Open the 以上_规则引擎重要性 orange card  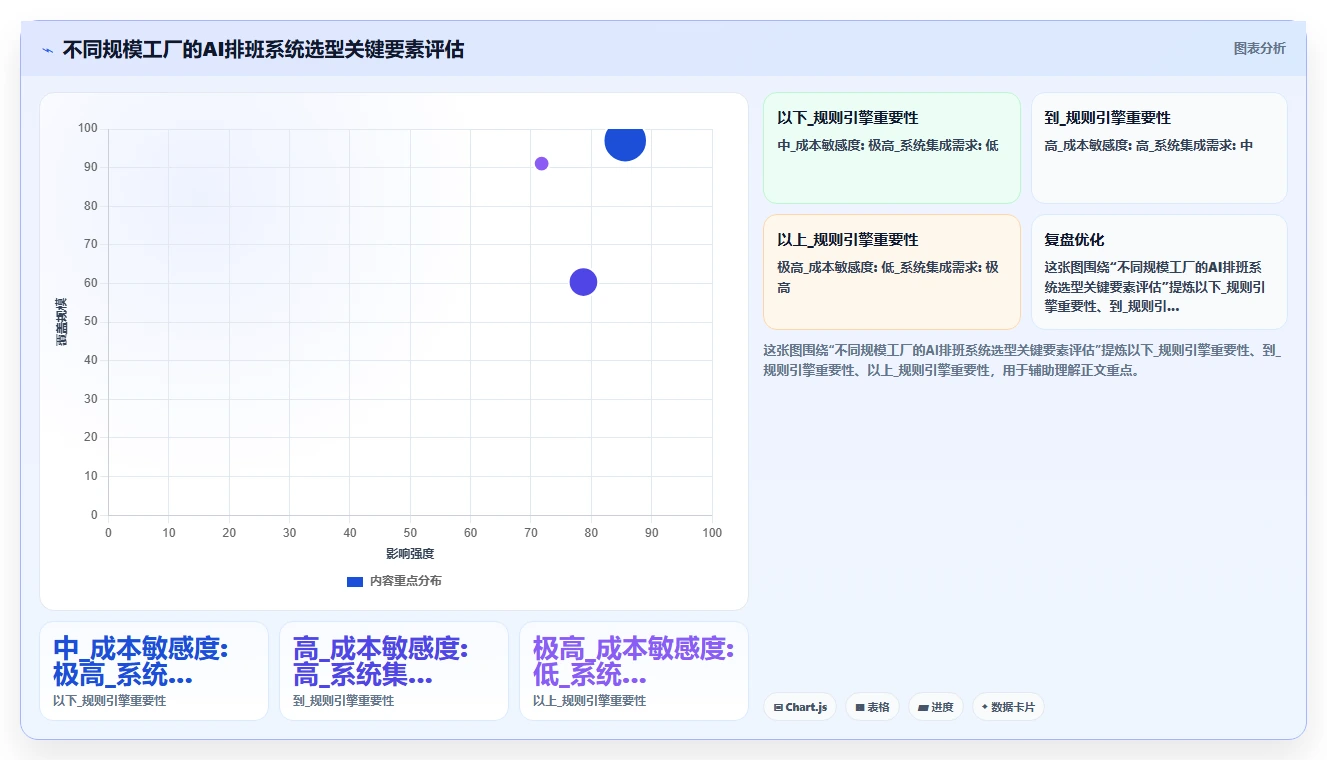891,272
